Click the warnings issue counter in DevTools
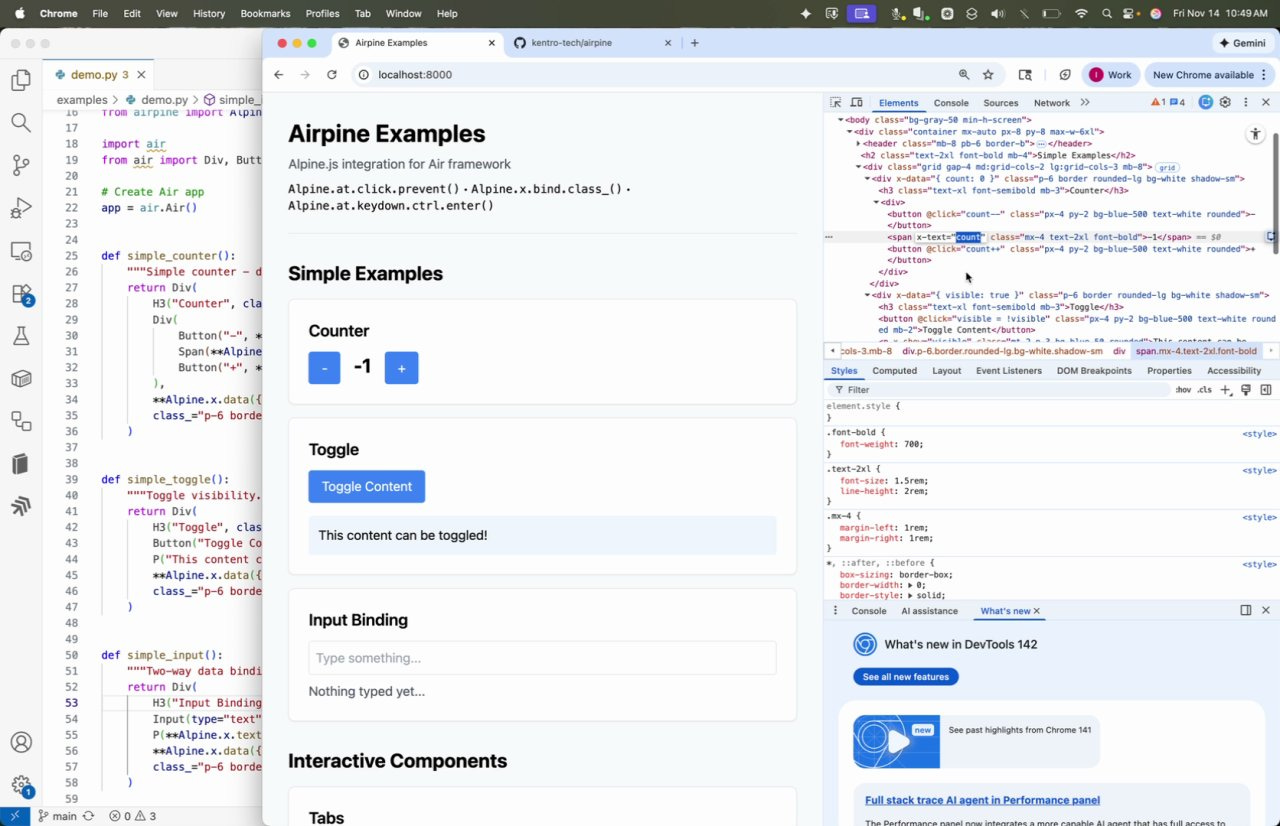Screen dimensions: 1280x826 pos(1158,103)
